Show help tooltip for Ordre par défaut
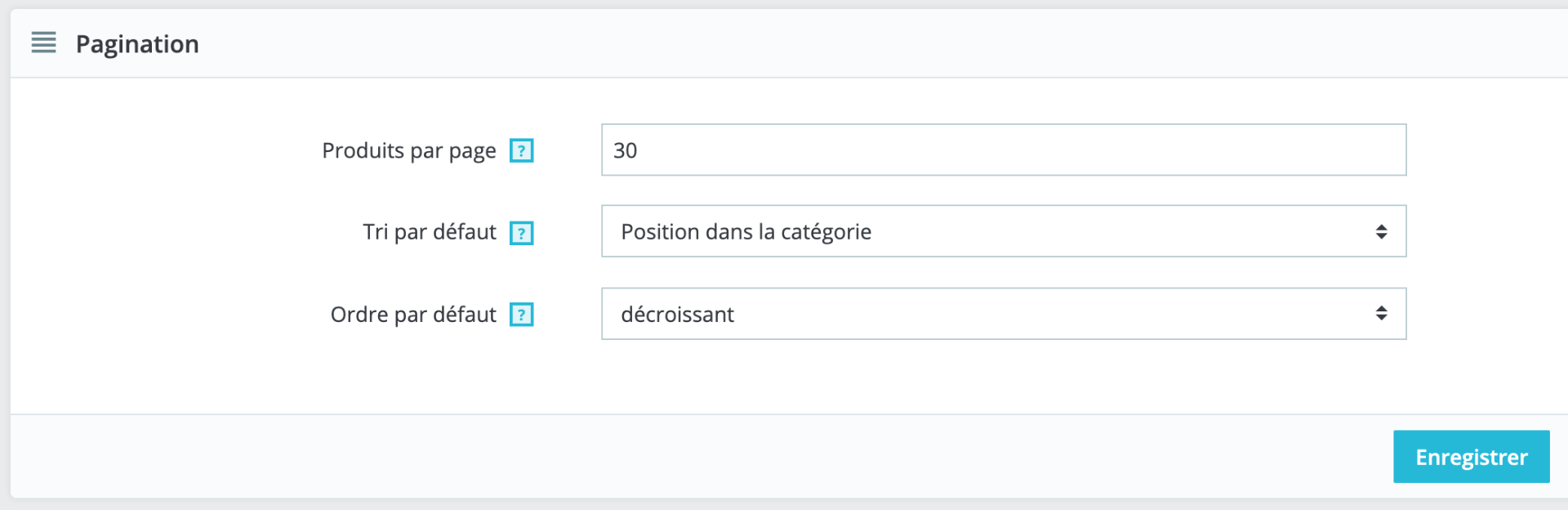Screen dimensions: 1568x510 521,315
